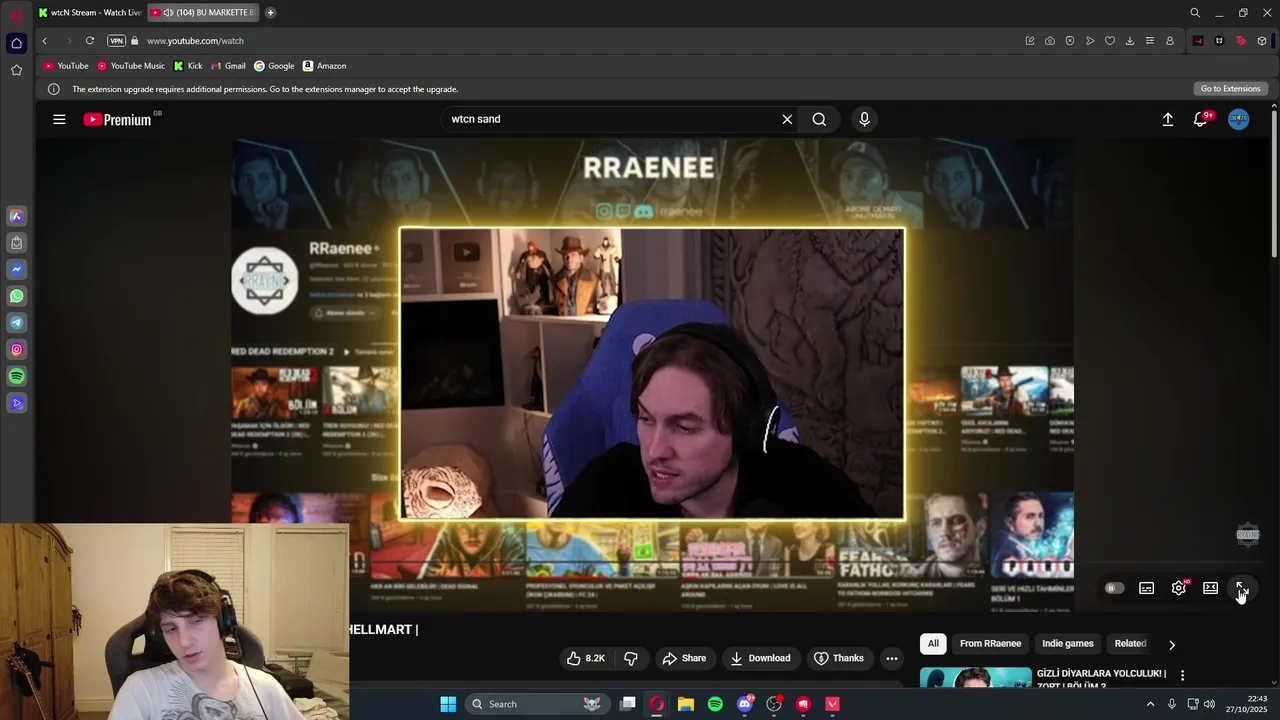1280x720 pixels.
Task: Share the video
Action: pyautogui.click(x=684, y=658)
